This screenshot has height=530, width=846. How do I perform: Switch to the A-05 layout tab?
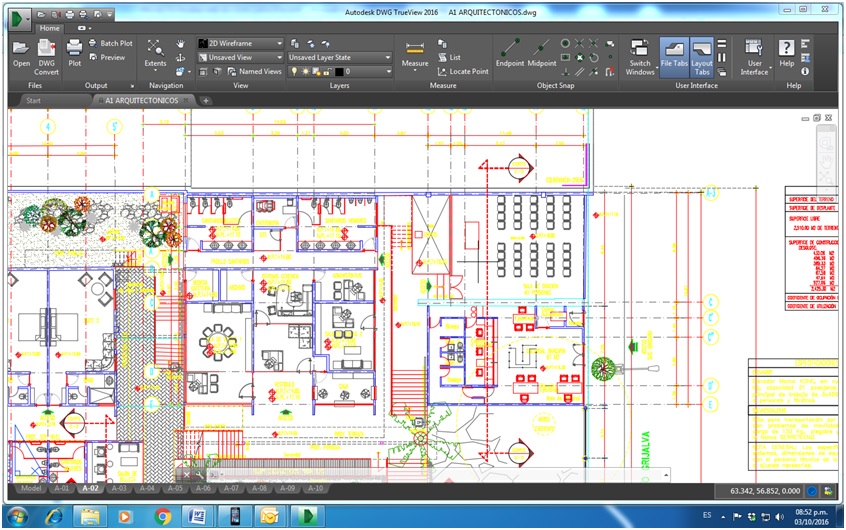(175, 488)
